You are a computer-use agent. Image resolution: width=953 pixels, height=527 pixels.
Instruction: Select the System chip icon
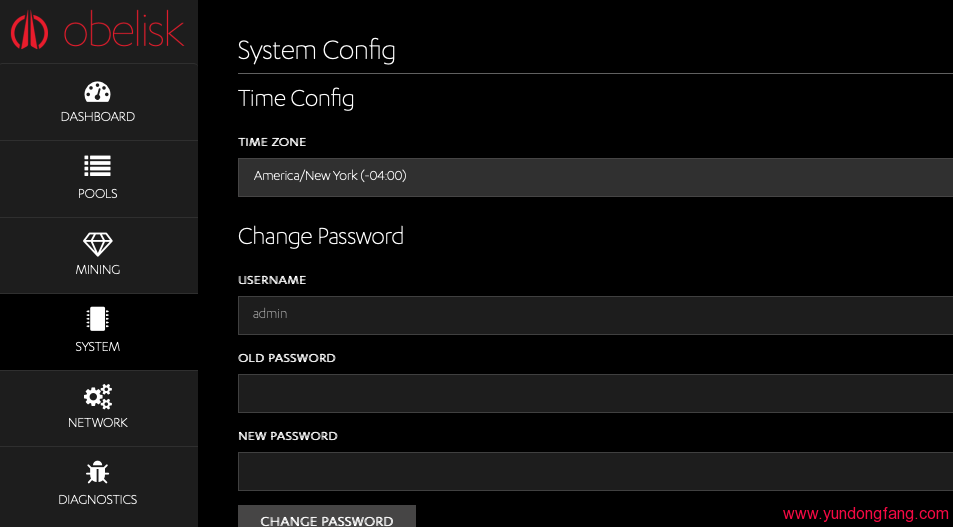coord(98,319)
